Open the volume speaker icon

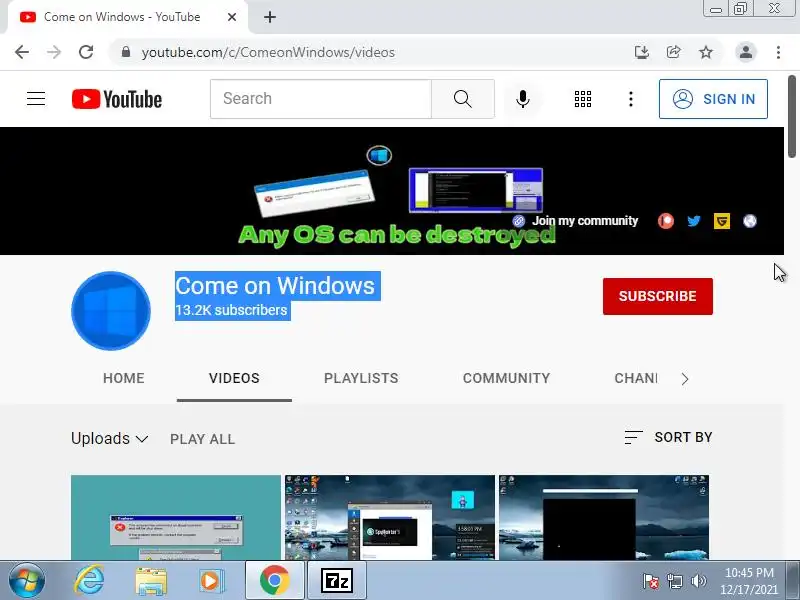click(x=698, y=581)
